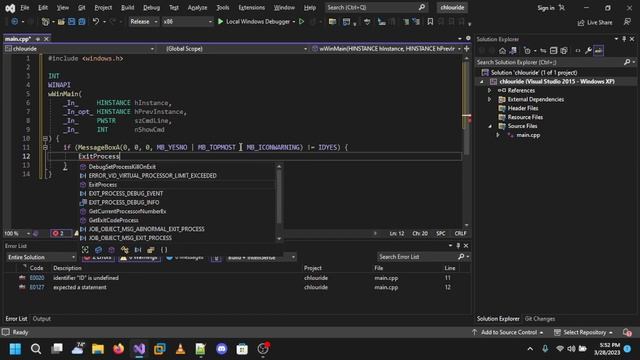Click the bookmark icon in the toolbar
The width and height of the screenshot is (640, 360).
(x=430, y=22)
